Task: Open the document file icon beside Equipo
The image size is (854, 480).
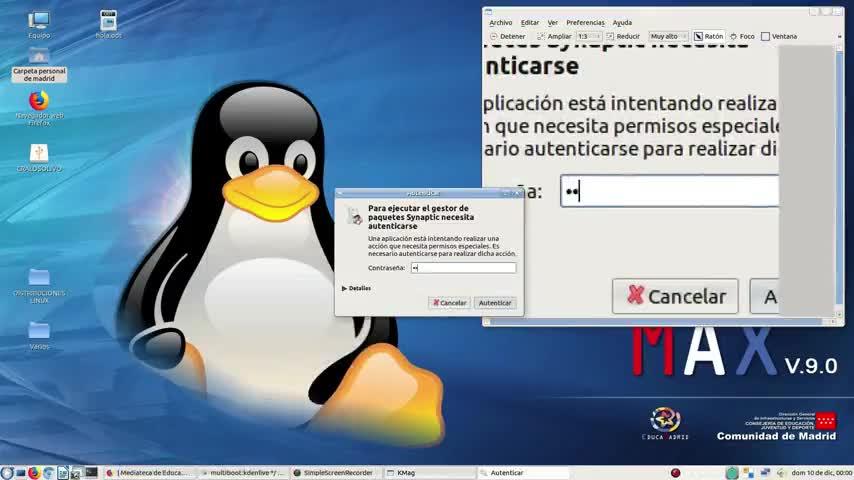Action: (x=108, y=24)
